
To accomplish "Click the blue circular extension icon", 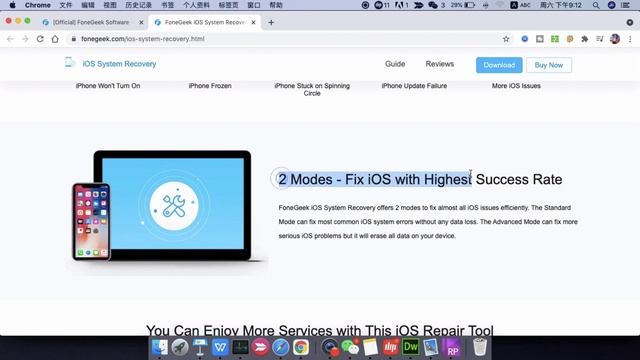I will point(524,39).
